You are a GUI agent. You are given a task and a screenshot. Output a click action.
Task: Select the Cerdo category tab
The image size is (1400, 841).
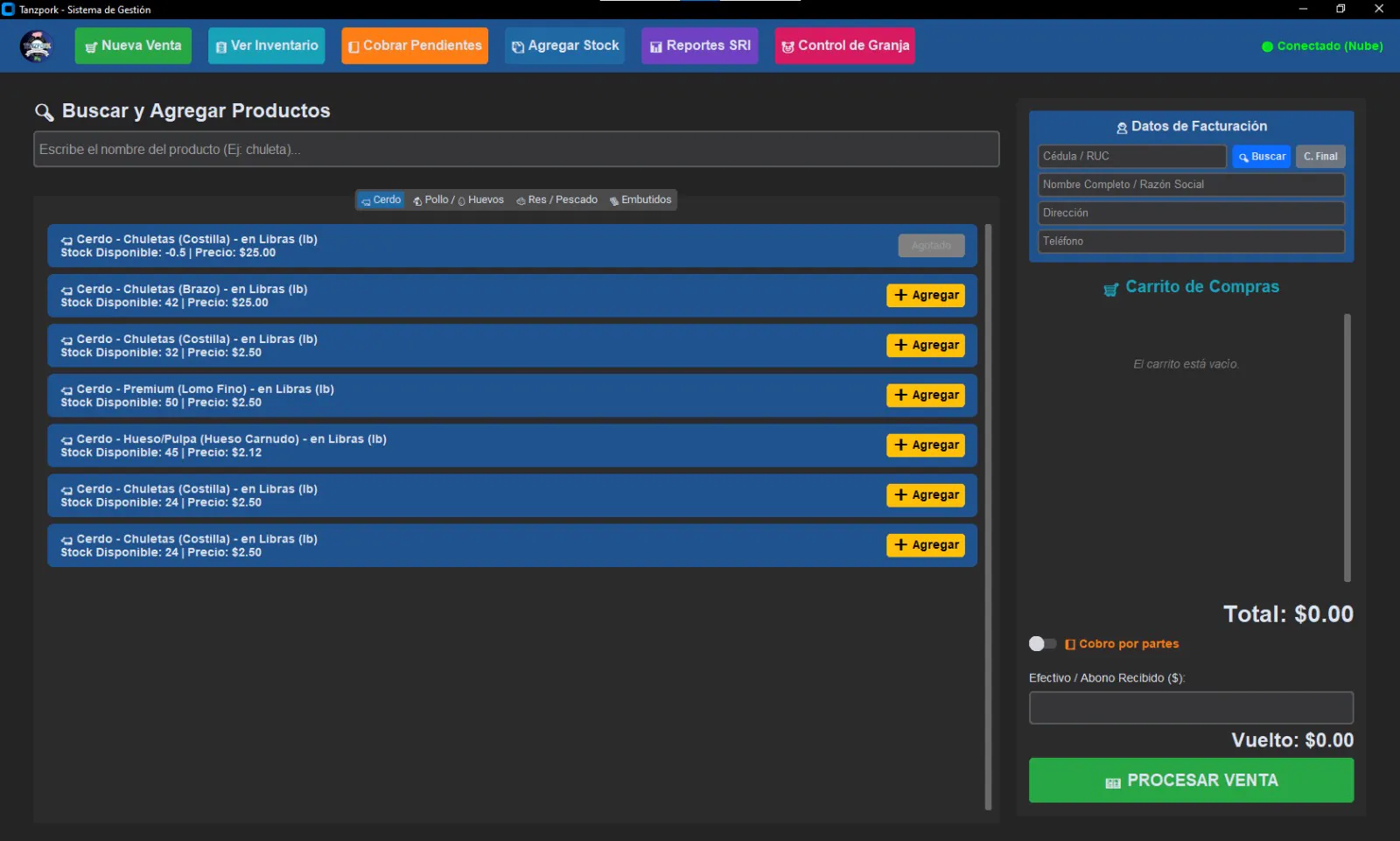click(381, 200)
